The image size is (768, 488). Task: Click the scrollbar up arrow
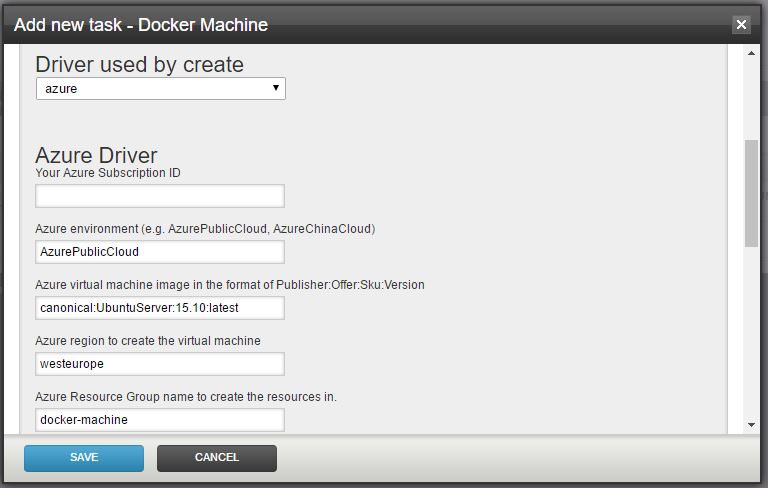751,53
